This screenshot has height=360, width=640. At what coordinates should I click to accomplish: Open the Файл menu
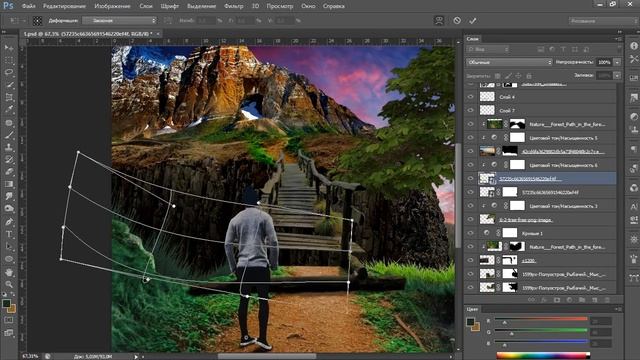pos(28,6)
